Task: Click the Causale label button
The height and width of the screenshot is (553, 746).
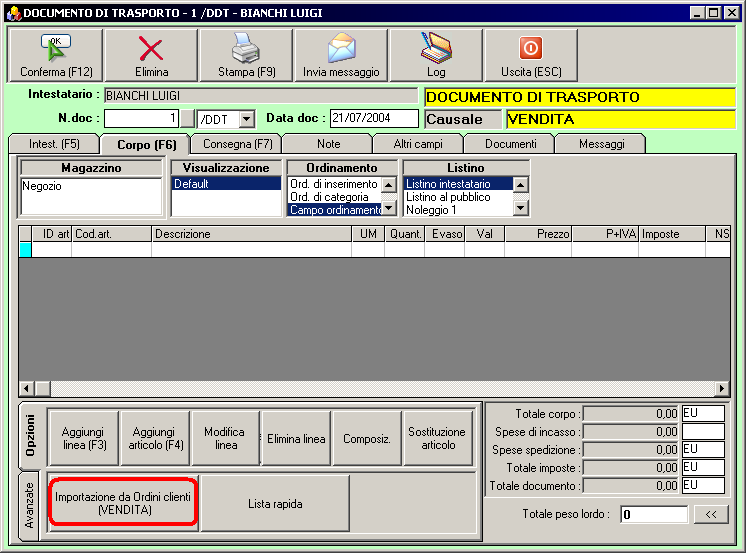Action: point(463,119)
